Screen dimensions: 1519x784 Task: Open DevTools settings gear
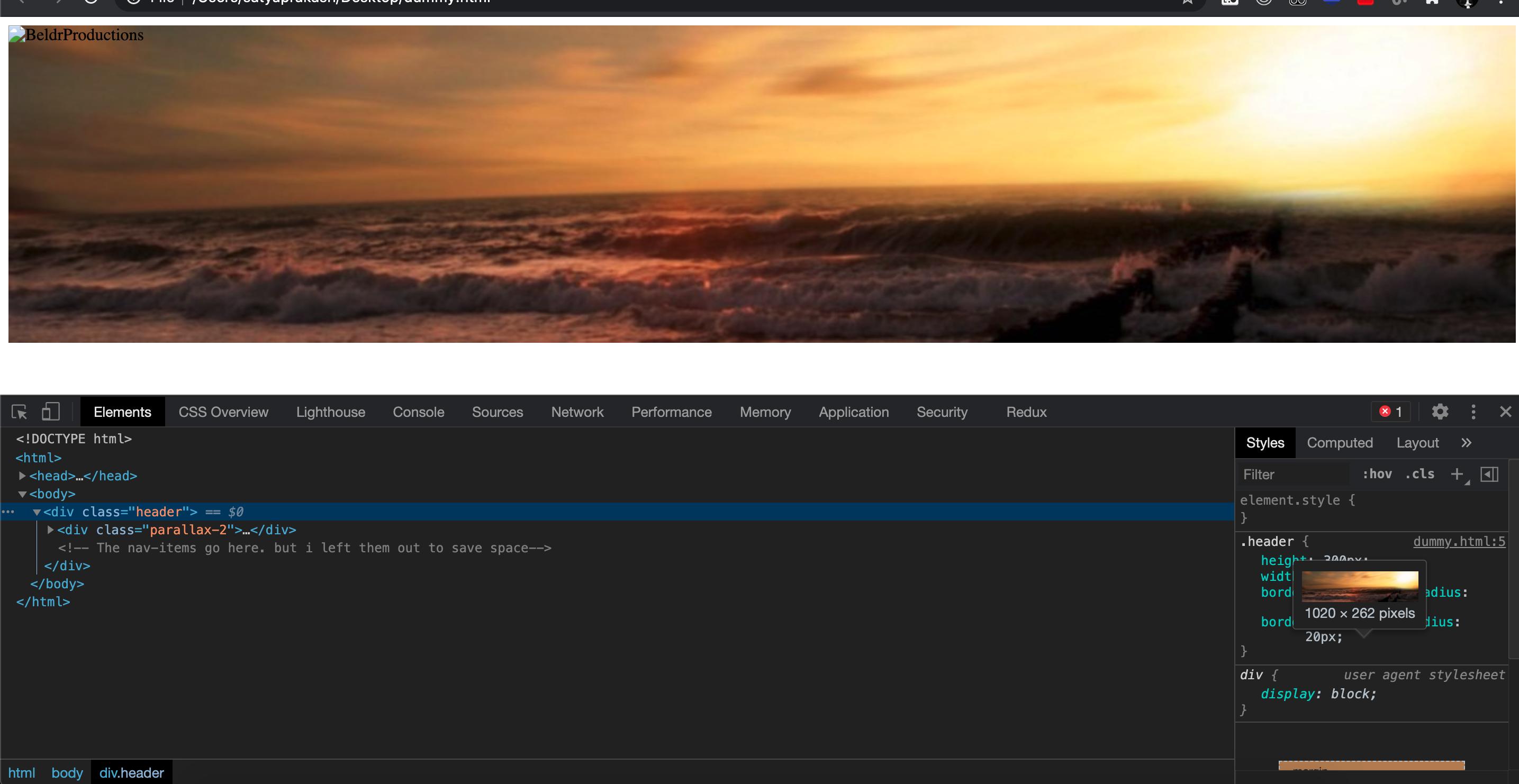pos(1440,412)
